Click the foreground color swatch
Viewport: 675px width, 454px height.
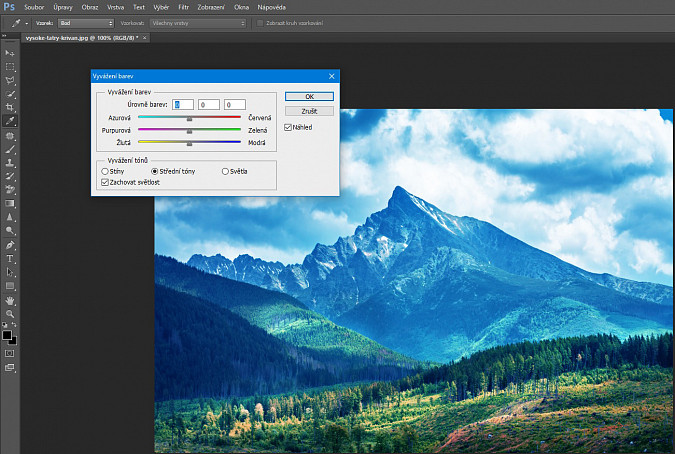(x=6, y=335)
